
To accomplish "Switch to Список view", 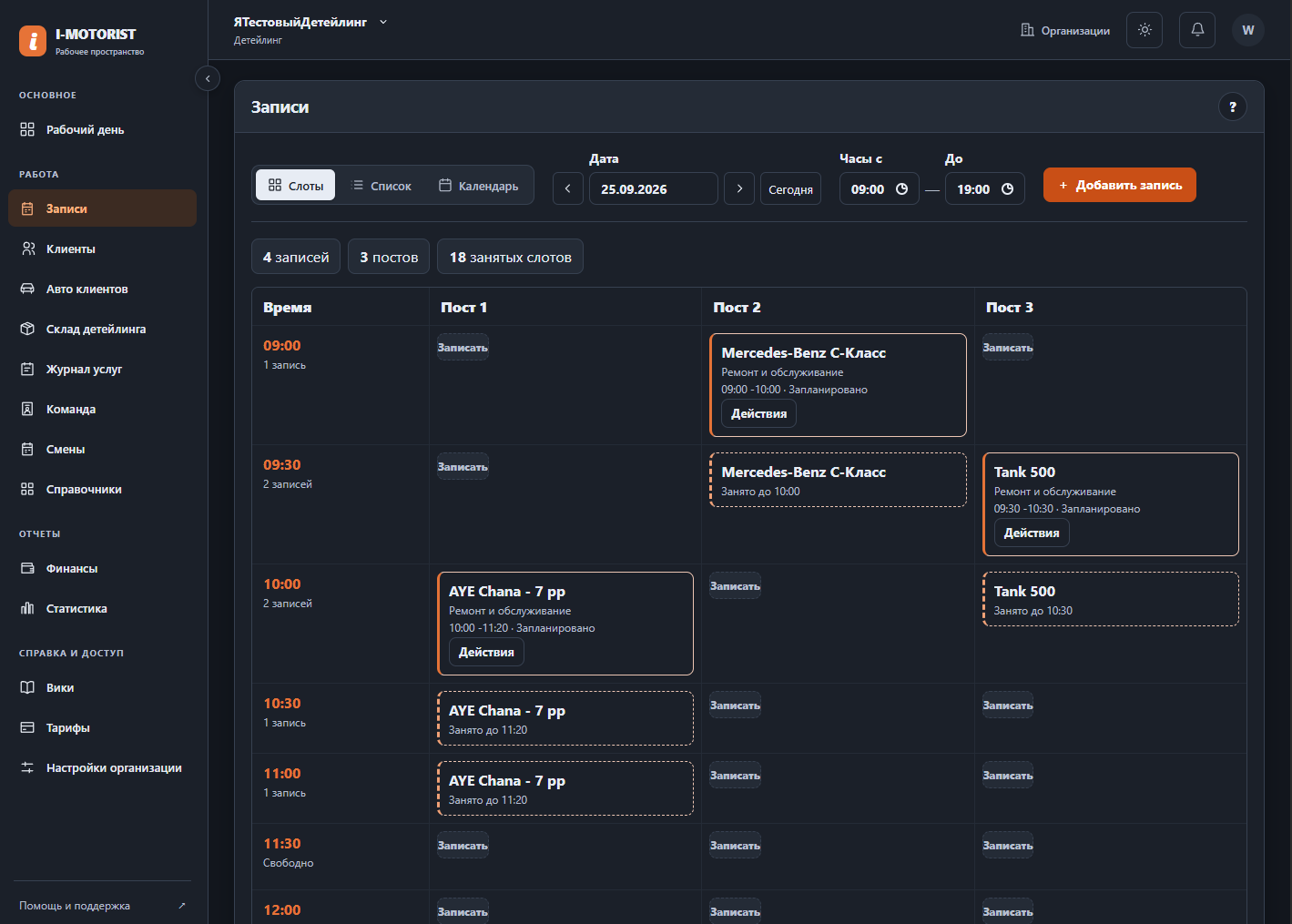I will [381, 185].
